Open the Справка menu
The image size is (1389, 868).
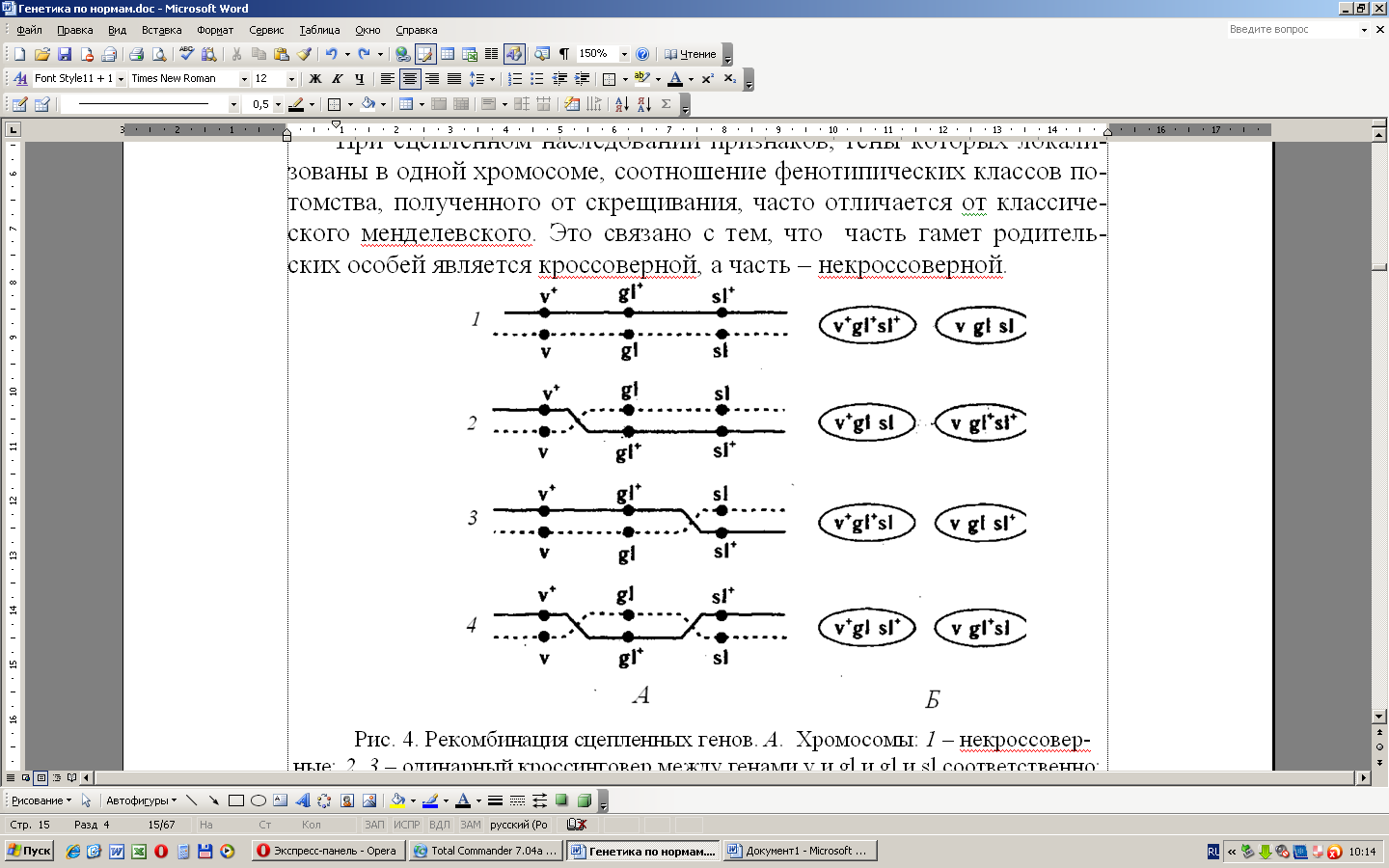tap(417, 30)
